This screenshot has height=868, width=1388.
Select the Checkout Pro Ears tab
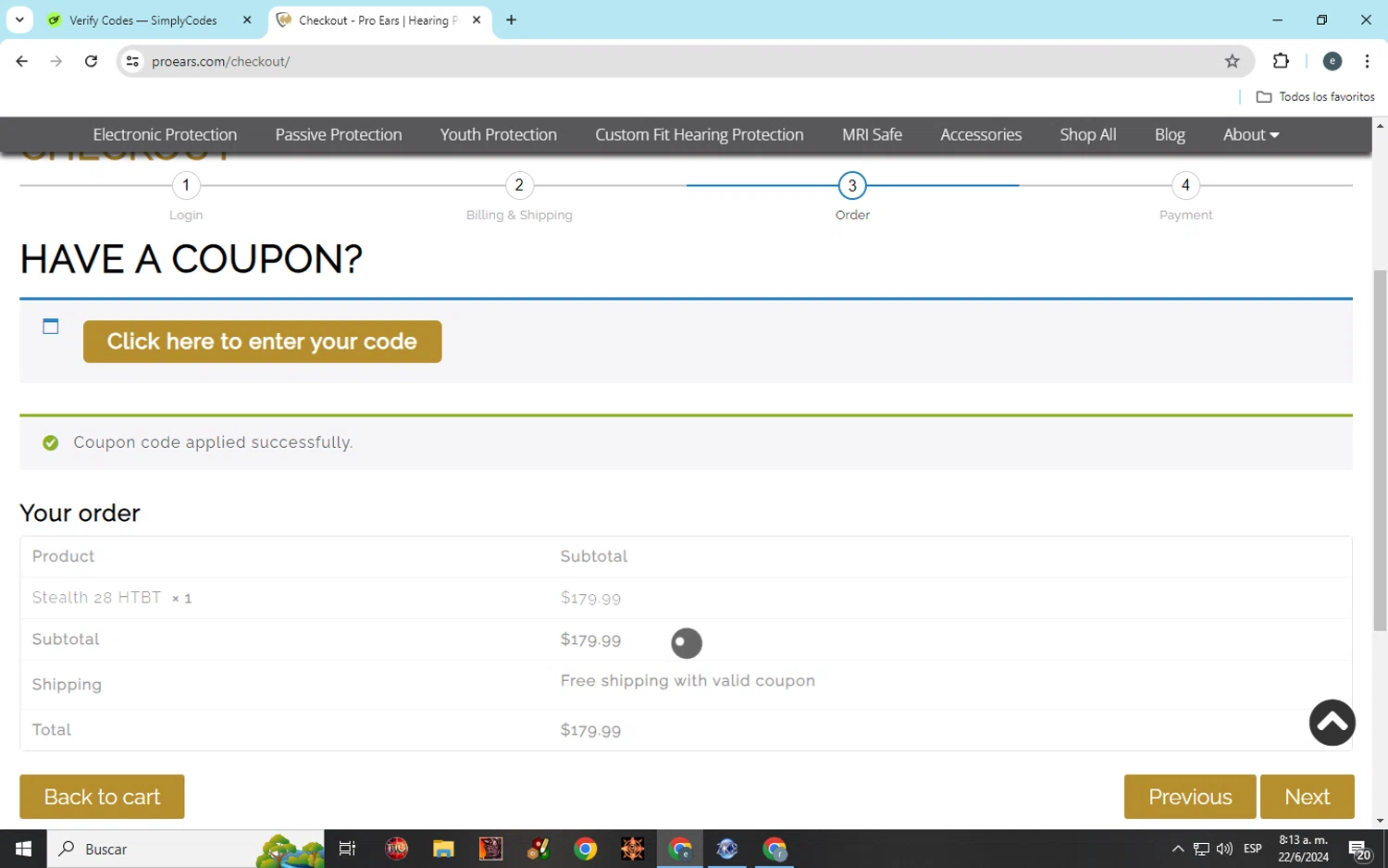(x=379, y=19)
